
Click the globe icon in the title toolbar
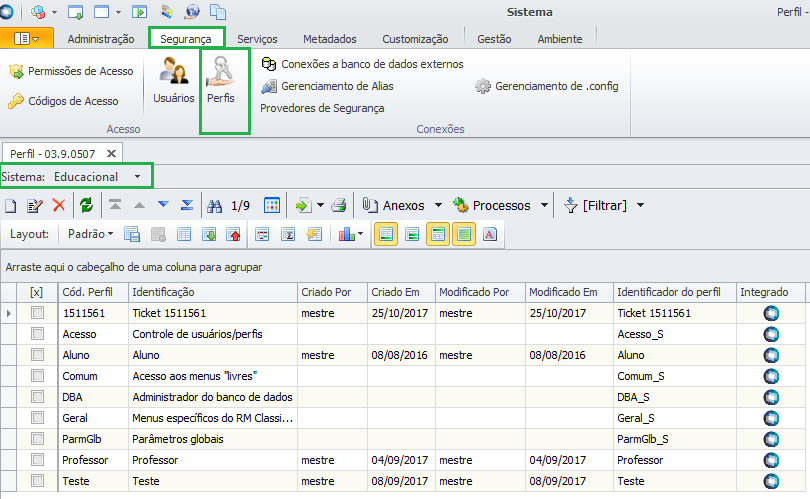[x=192, y=11]
